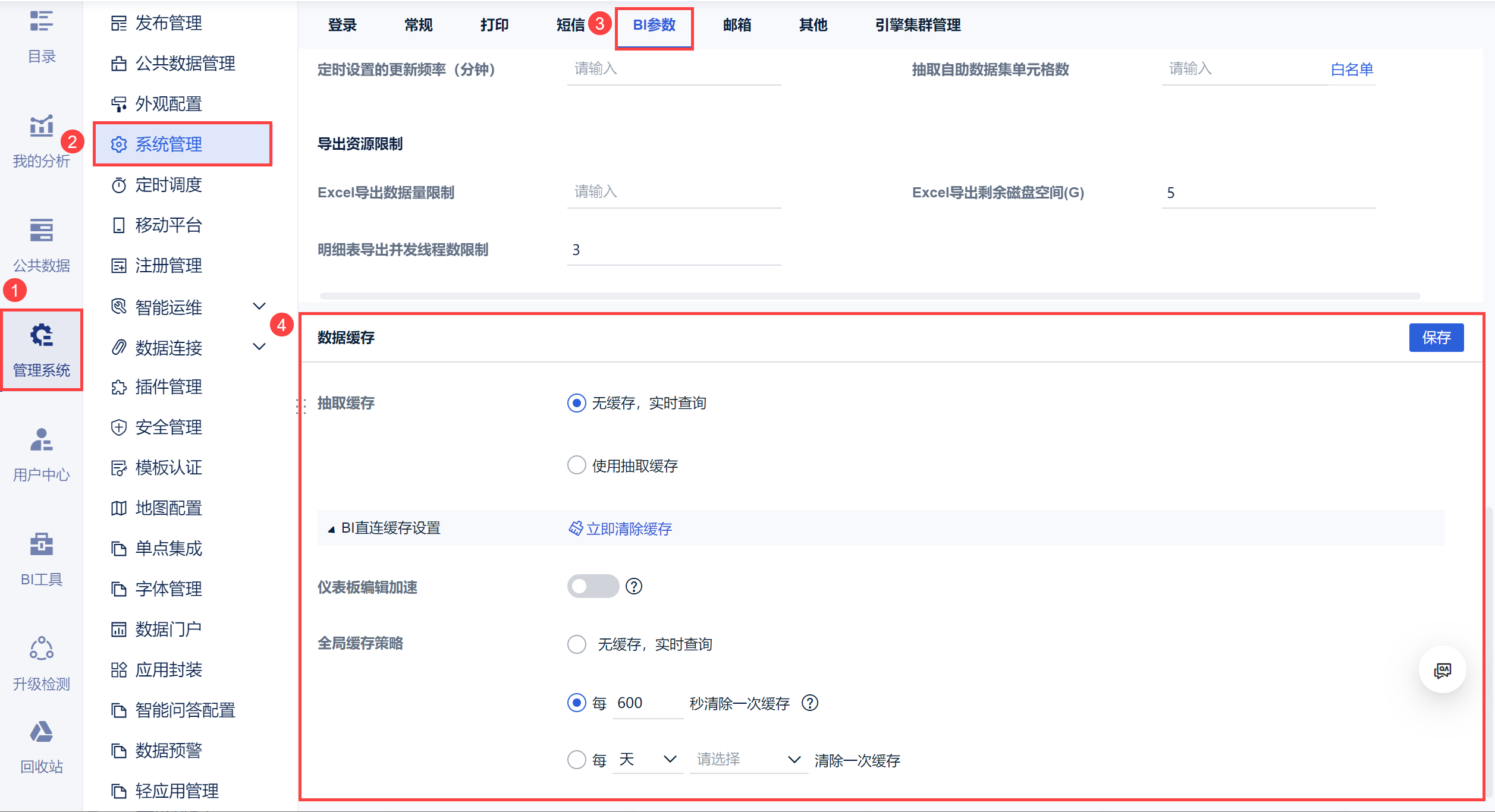Open the 天 period dropdown

[x=647, y=760]
